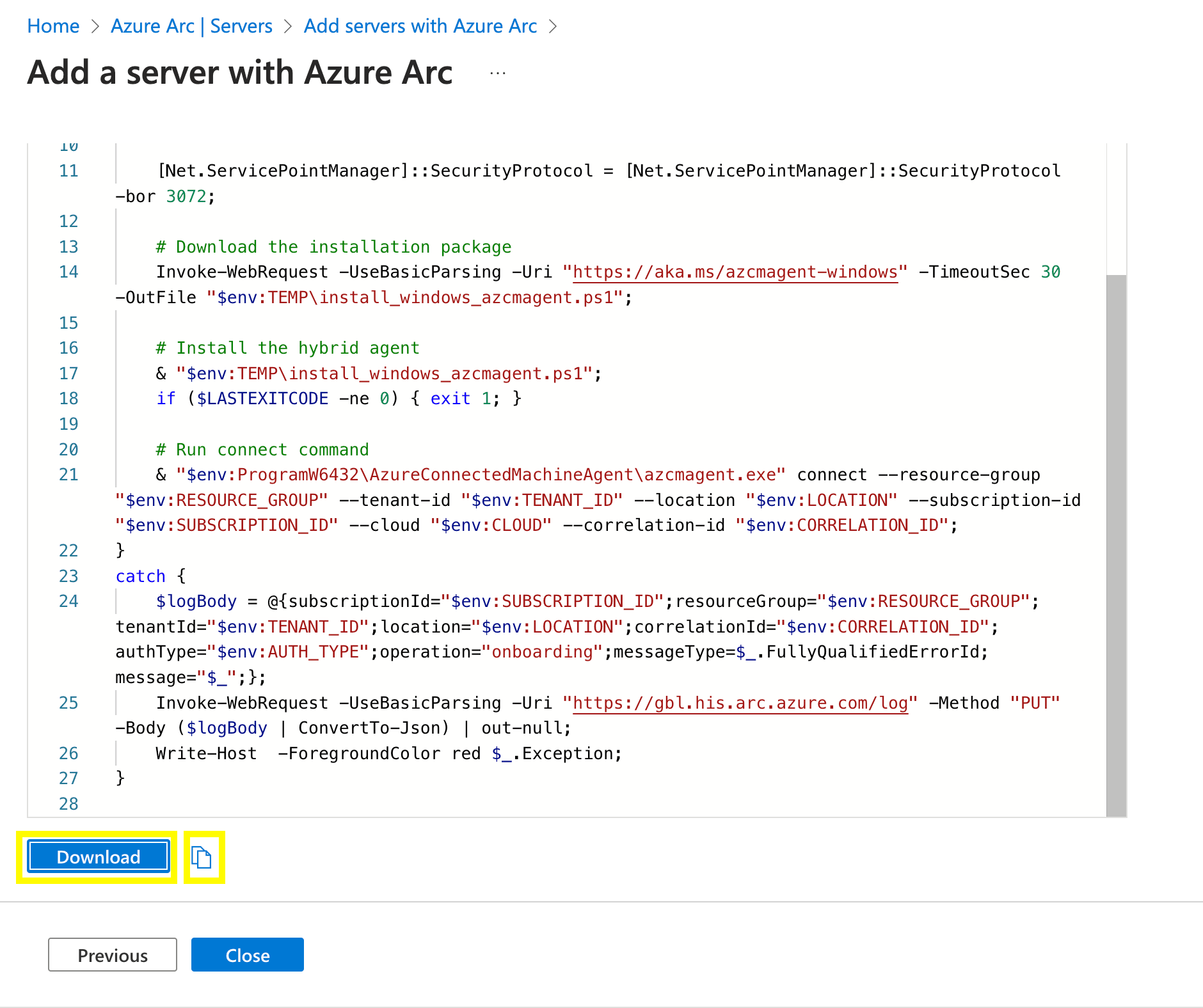
Task: Open the ellipsis more options menu
Action: tap(497, 74)
